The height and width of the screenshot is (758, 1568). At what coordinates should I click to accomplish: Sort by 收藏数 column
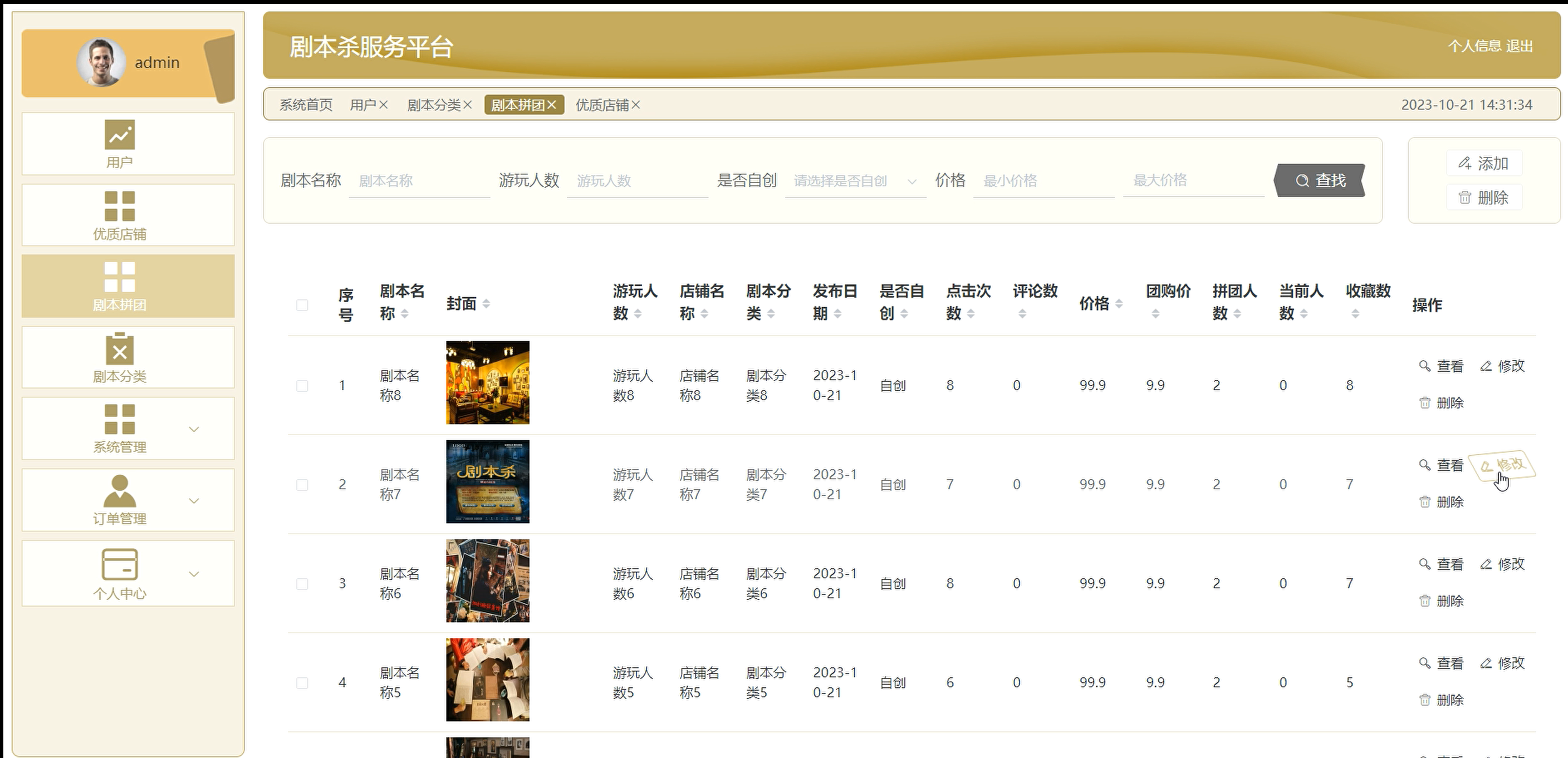point(1355,314)
